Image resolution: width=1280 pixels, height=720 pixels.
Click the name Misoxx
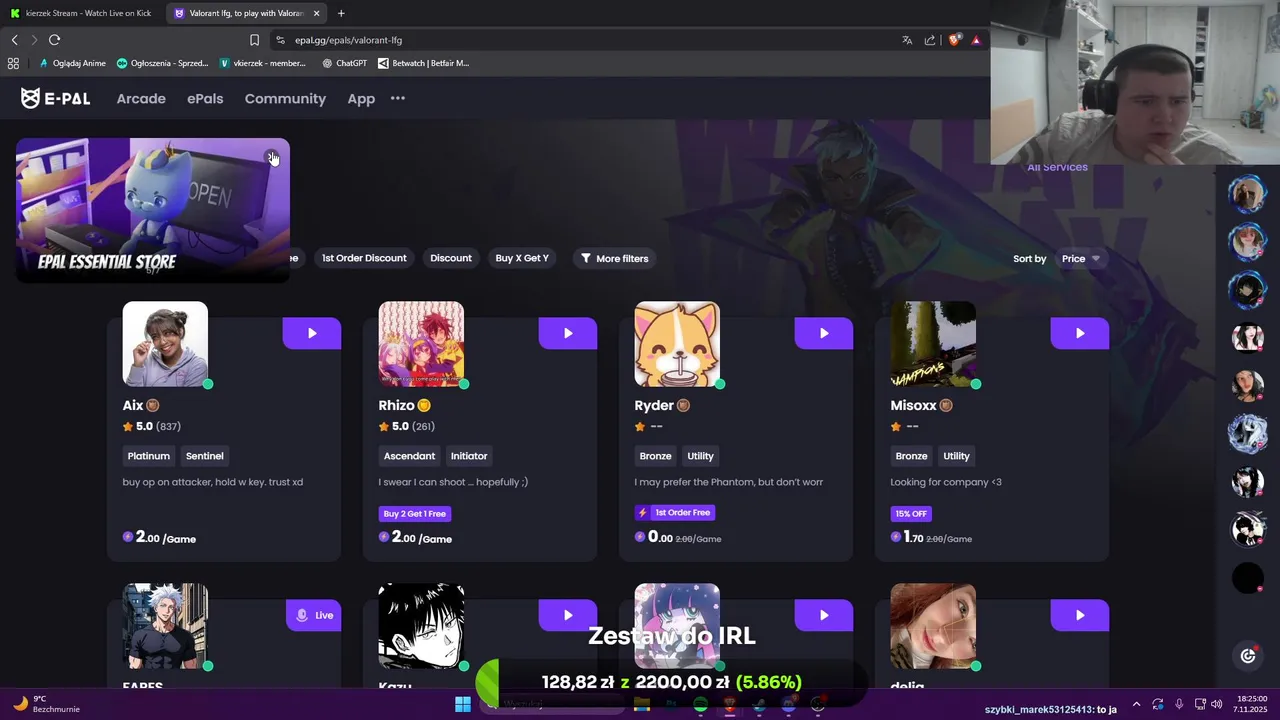[913, 405]
